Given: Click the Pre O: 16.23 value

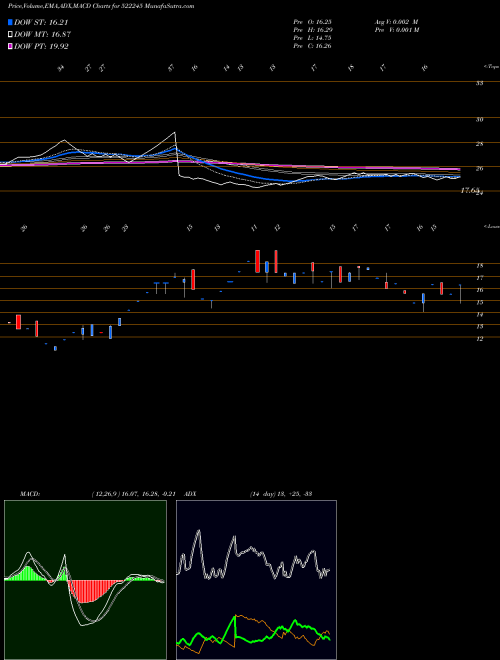Looking at the screenshot, I should click(312, 22).
